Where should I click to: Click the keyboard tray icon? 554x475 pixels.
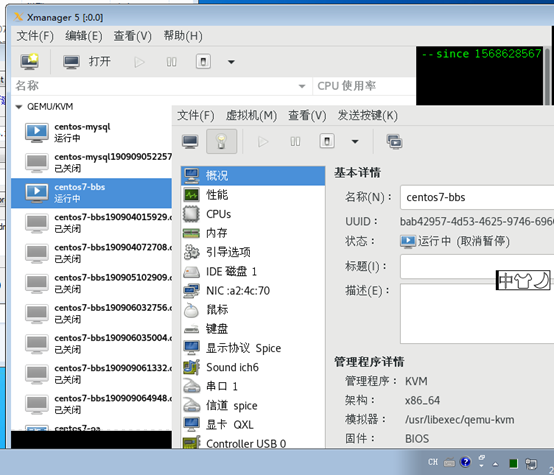[449, 462]
